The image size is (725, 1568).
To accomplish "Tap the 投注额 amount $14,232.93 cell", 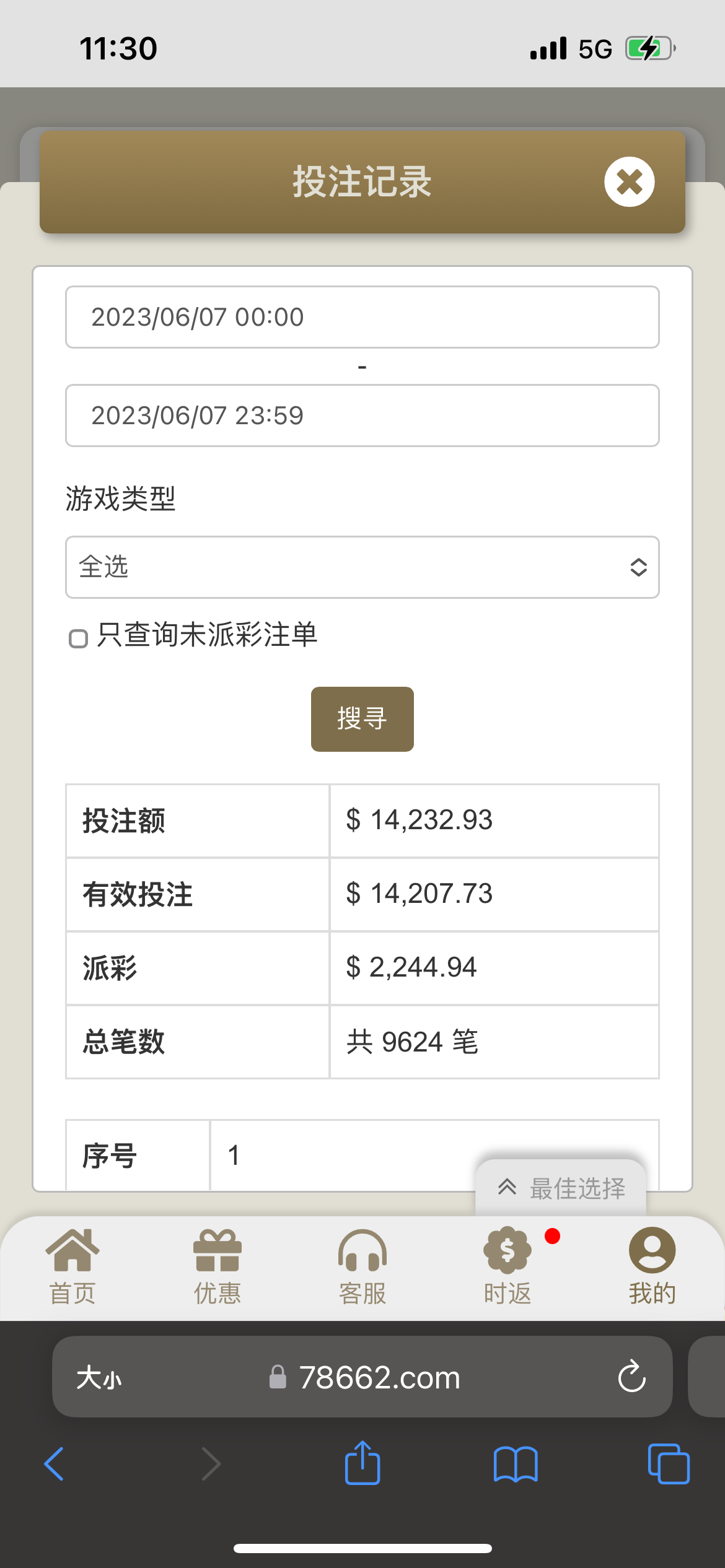I will [494, 821].
